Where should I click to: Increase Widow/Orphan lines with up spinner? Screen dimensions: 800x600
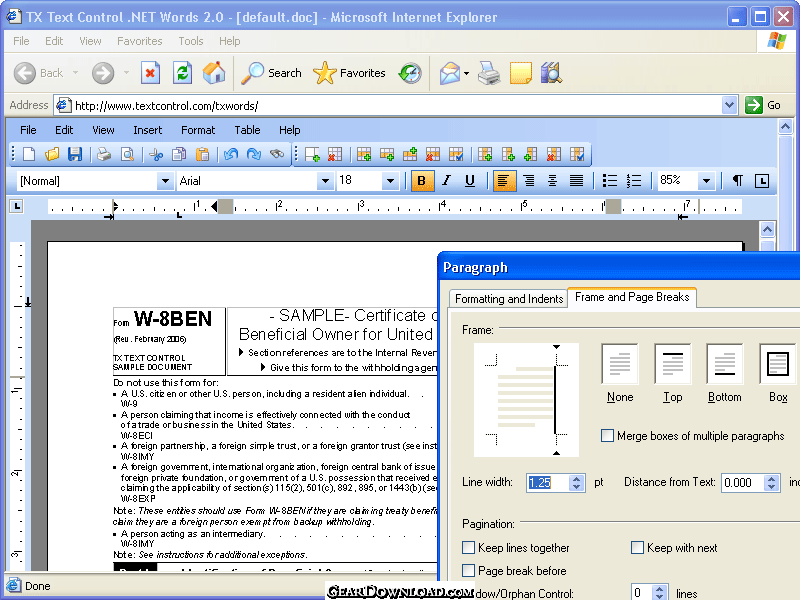(660, 589)
